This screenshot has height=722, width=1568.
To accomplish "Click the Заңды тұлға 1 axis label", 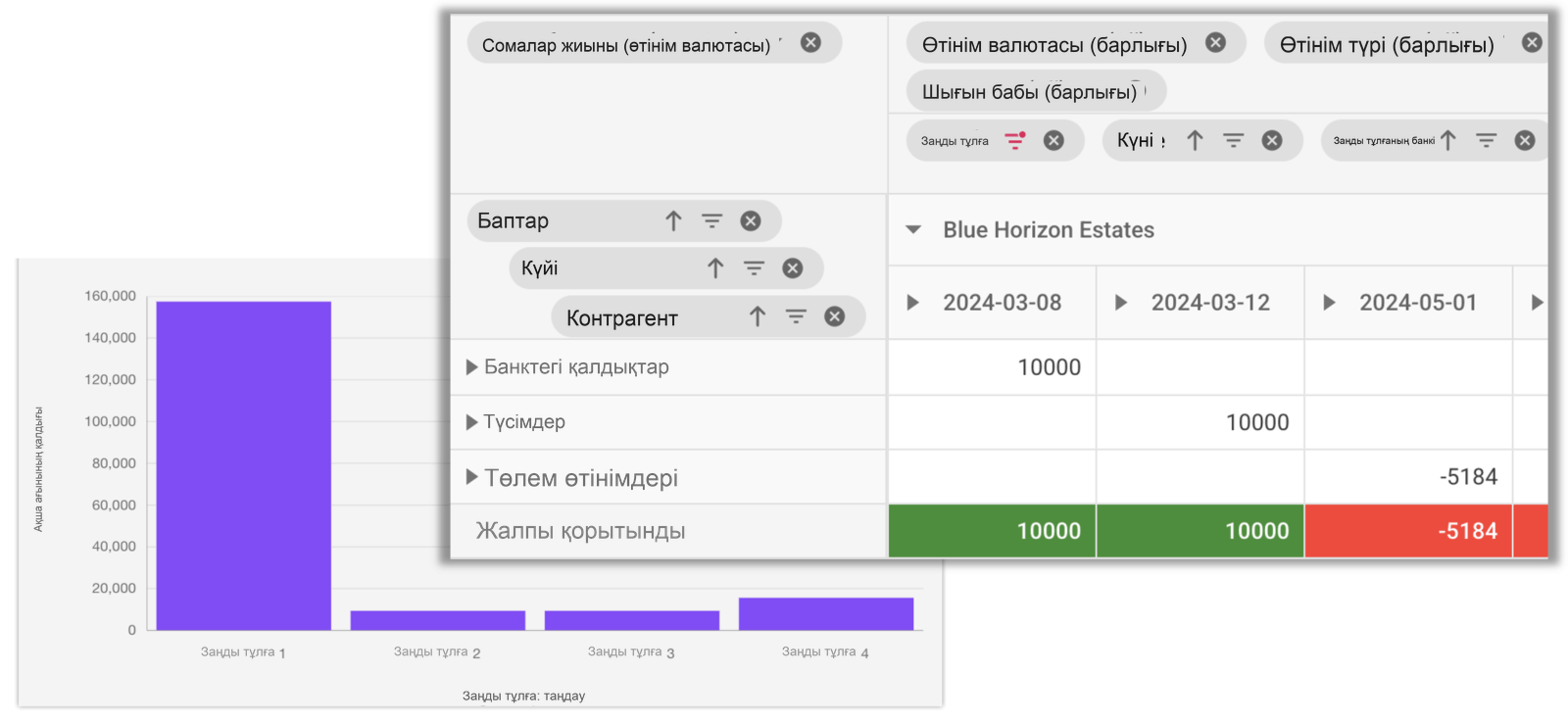I will pyautogui.click(x=243, y=651).
